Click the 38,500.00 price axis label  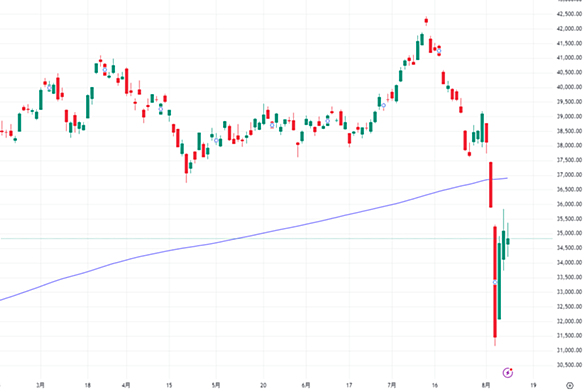(x=569, y=131)
